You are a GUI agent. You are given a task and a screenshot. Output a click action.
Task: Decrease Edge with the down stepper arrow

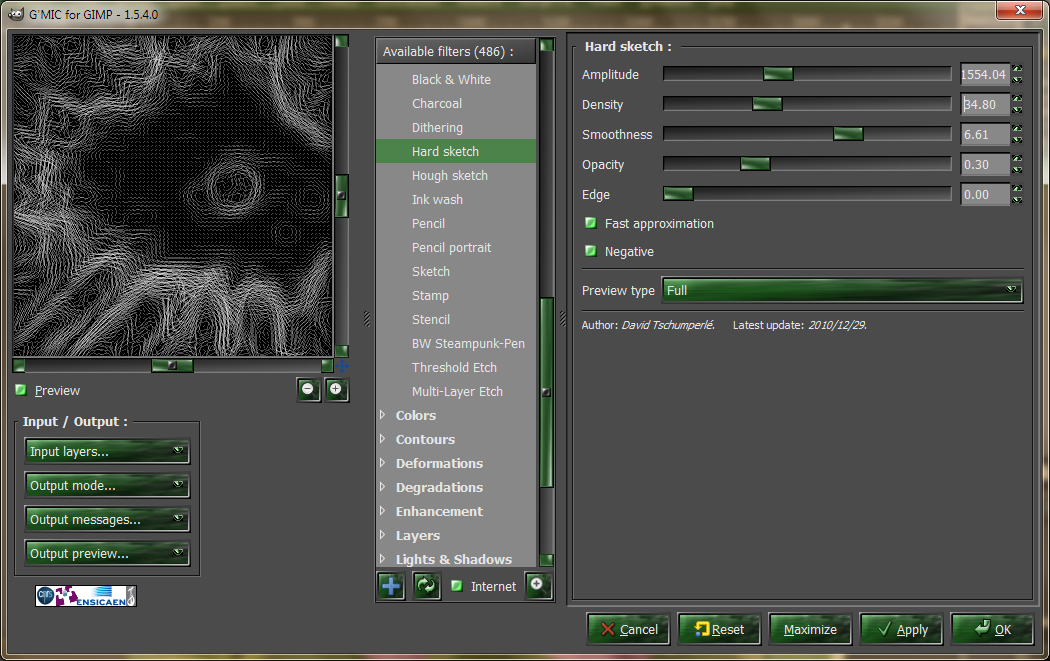tap(1017, 200)
